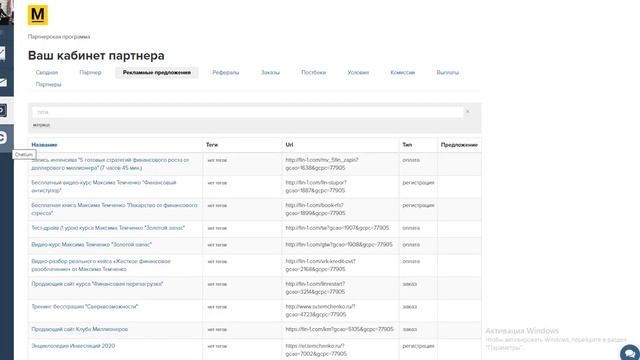Select the finrestart URL with gcao=3214
The height and width of the screenshot is (360, 640).
[315, 288]
